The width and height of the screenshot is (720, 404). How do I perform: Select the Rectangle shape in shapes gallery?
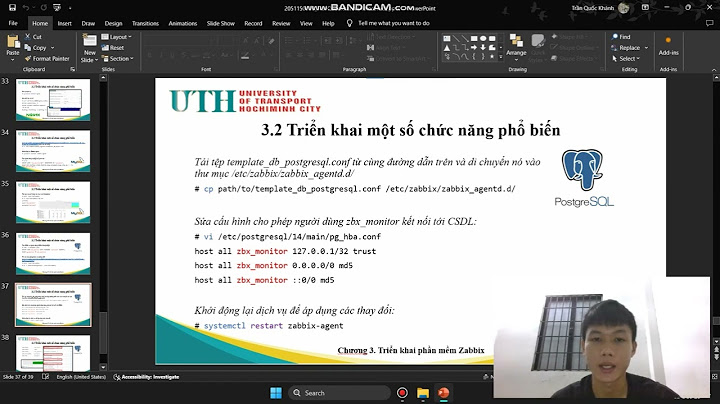click(474, 39)
